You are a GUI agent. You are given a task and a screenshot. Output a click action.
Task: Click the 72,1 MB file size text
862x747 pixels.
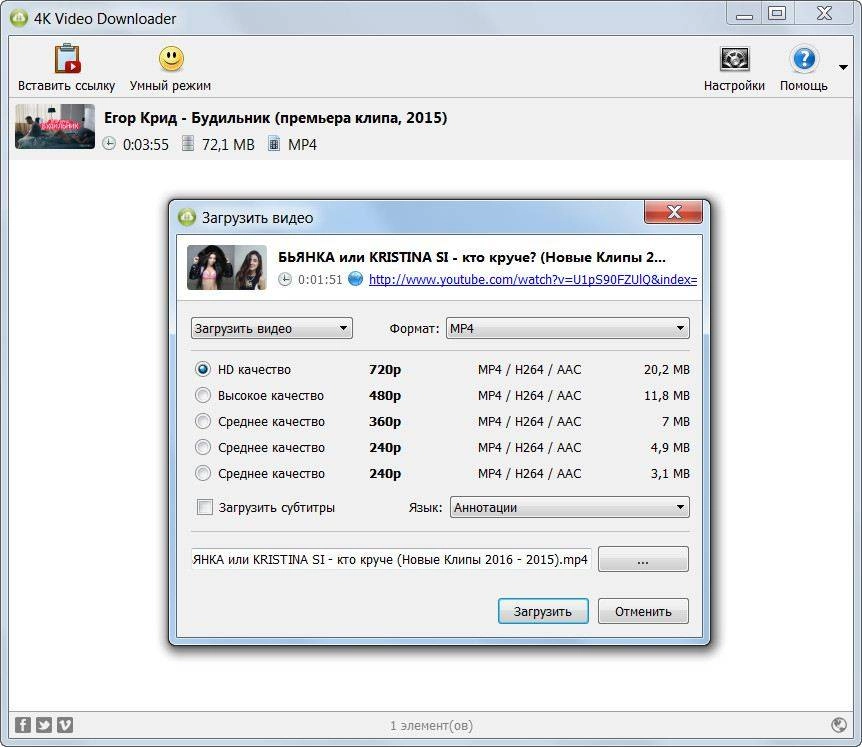[228, 145]
